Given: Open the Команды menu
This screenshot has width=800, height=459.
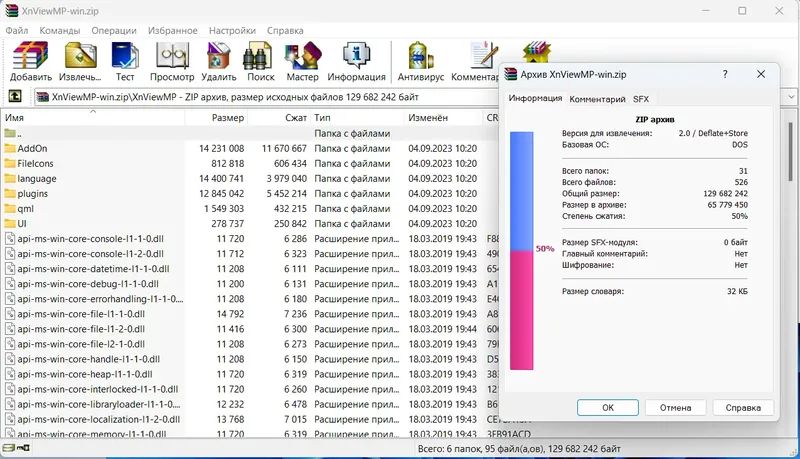Looking at the screenshot, I should point(60,31).
